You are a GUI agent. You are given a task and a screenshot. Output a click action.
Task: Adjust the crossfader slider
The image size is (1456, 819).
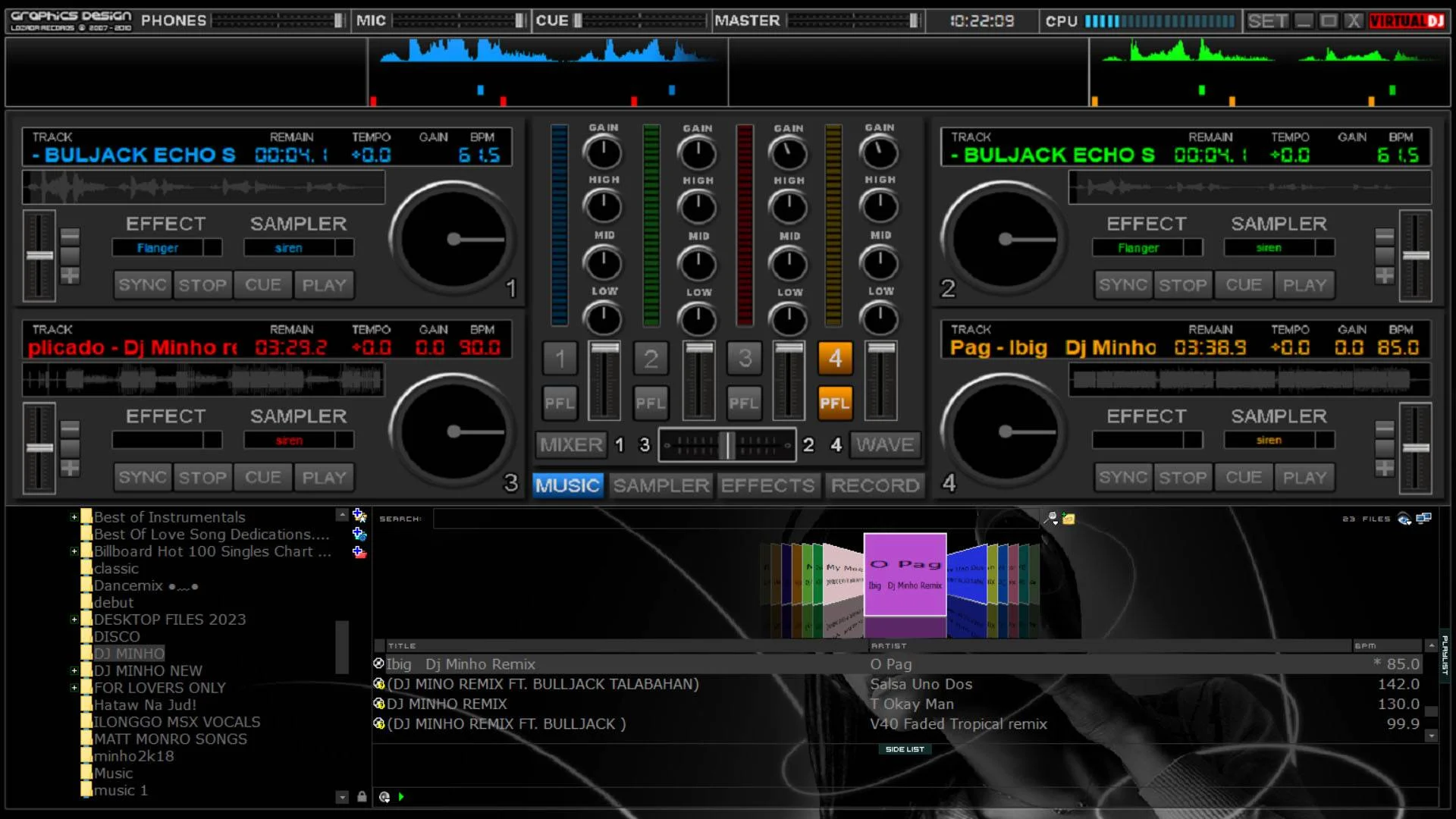click(x=727, y=445)
